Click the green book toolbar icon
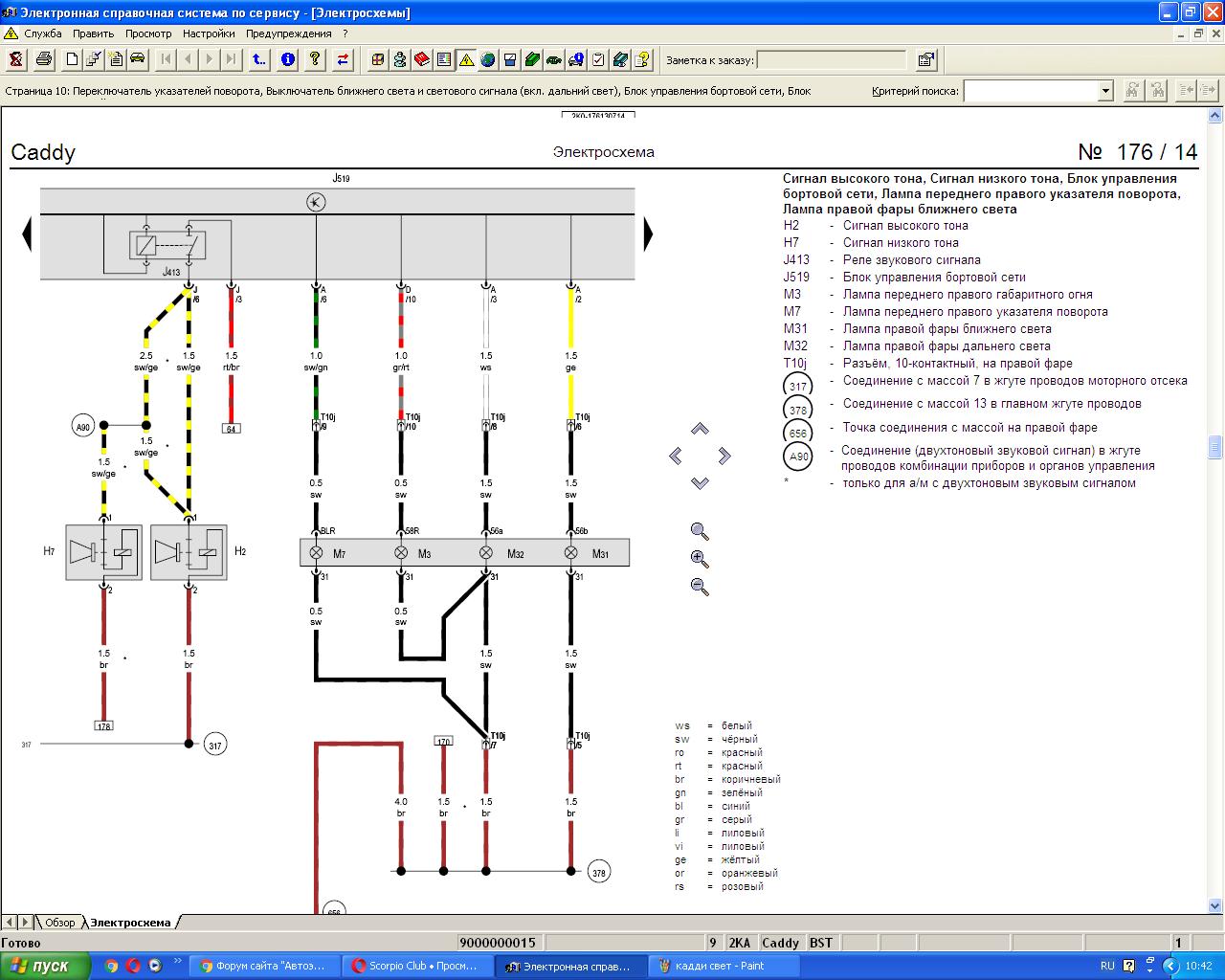 [x=532, y=59]
